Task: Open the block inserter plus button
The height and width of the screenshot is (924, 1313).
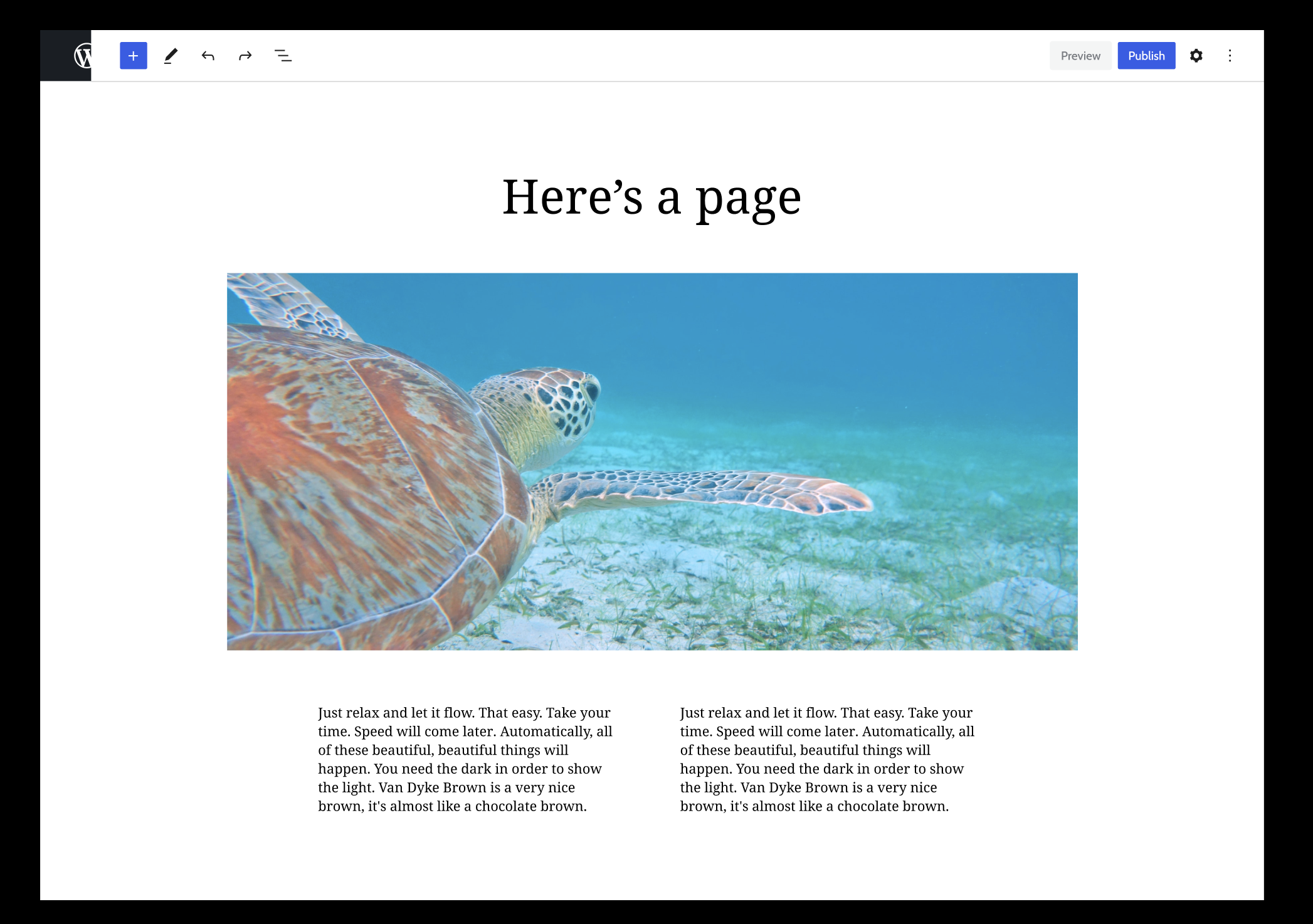Action: [x=133, y=56]
